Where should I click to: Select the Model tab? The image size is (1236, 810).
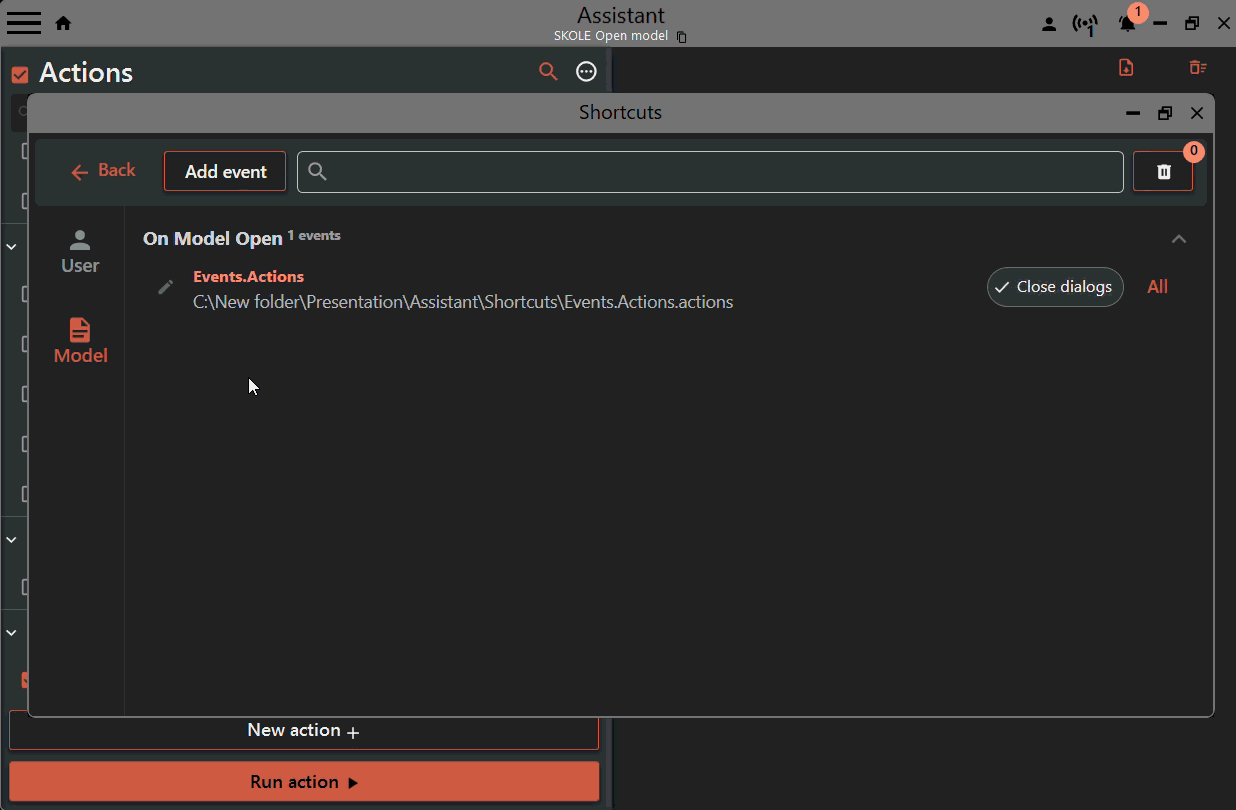point(80,341)
